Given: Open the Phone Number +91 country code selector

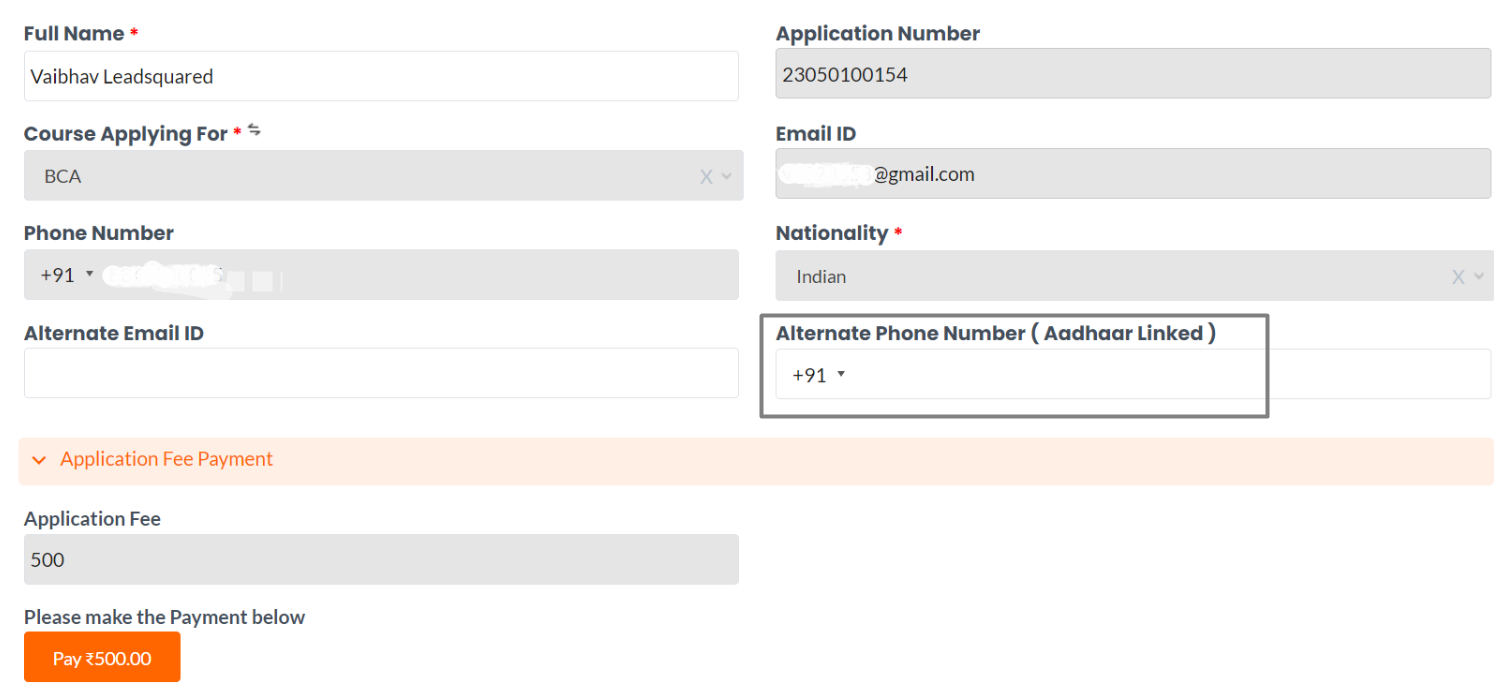Looking at the screenshot, I should pyautogui.click(x=67, y=275).
